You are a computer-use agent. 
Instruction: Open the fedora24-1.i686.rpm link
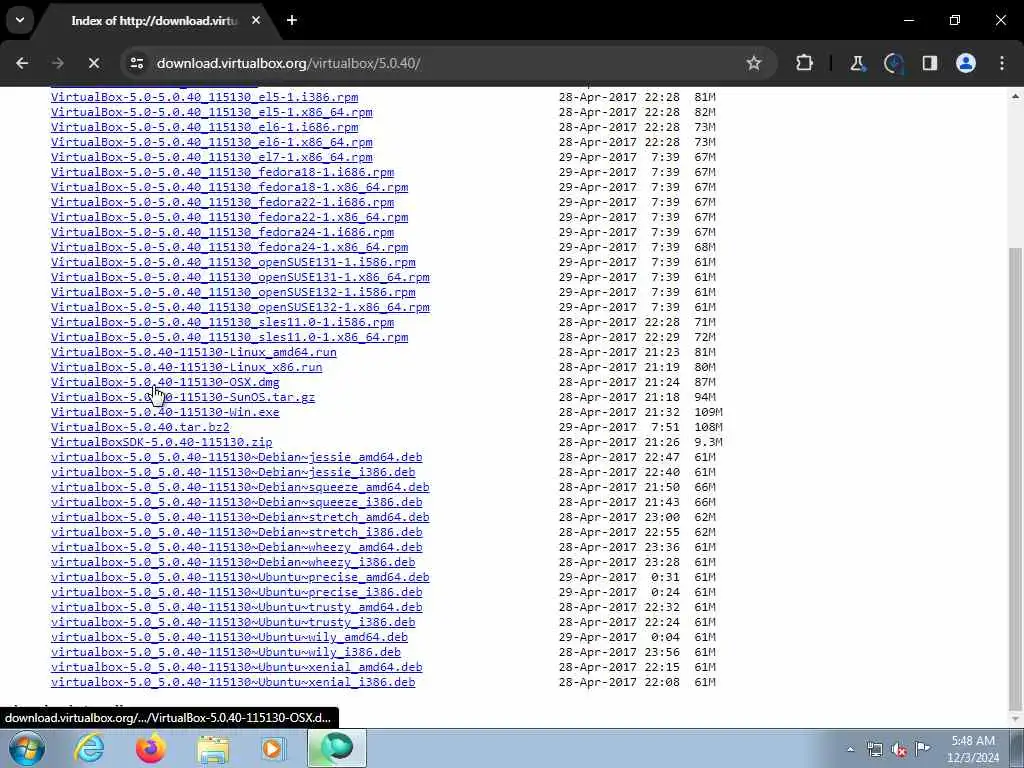pyautogui.click(x=223, y=232)
